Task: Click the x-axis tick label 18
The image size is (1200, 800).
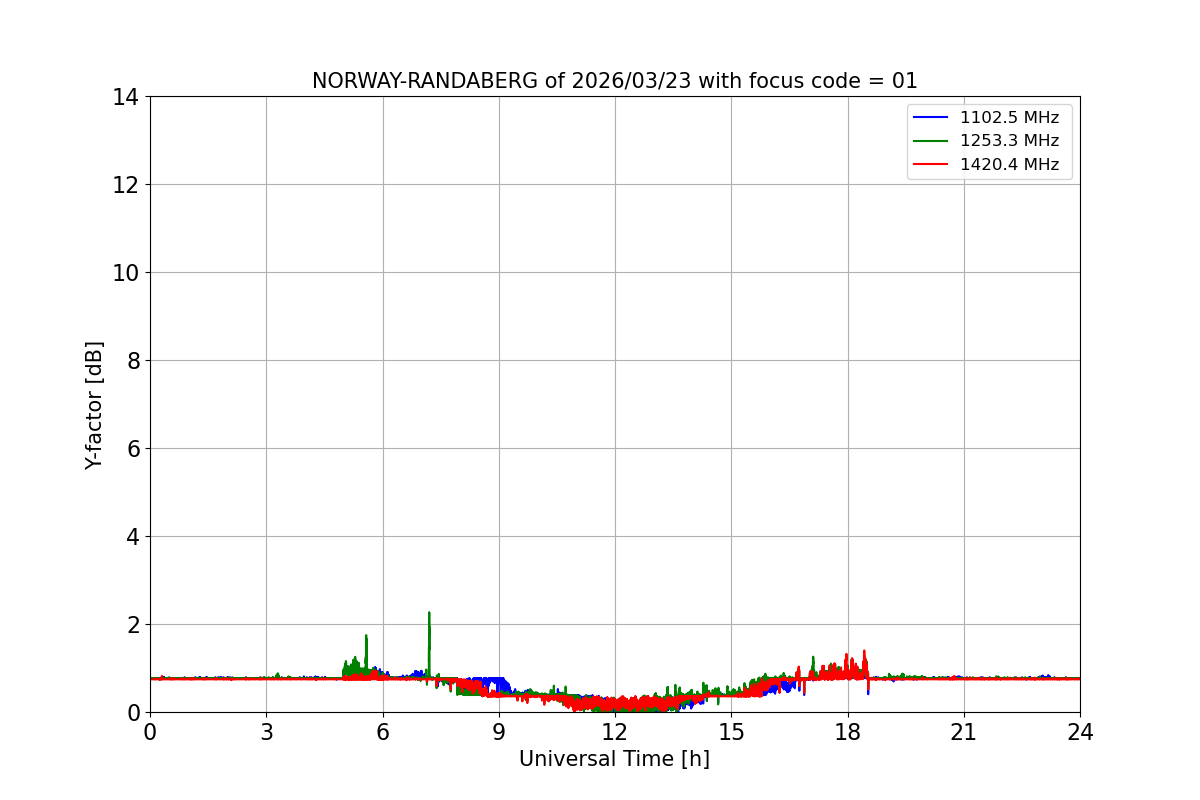Action: pyautogui.click(x=848, y=732)
